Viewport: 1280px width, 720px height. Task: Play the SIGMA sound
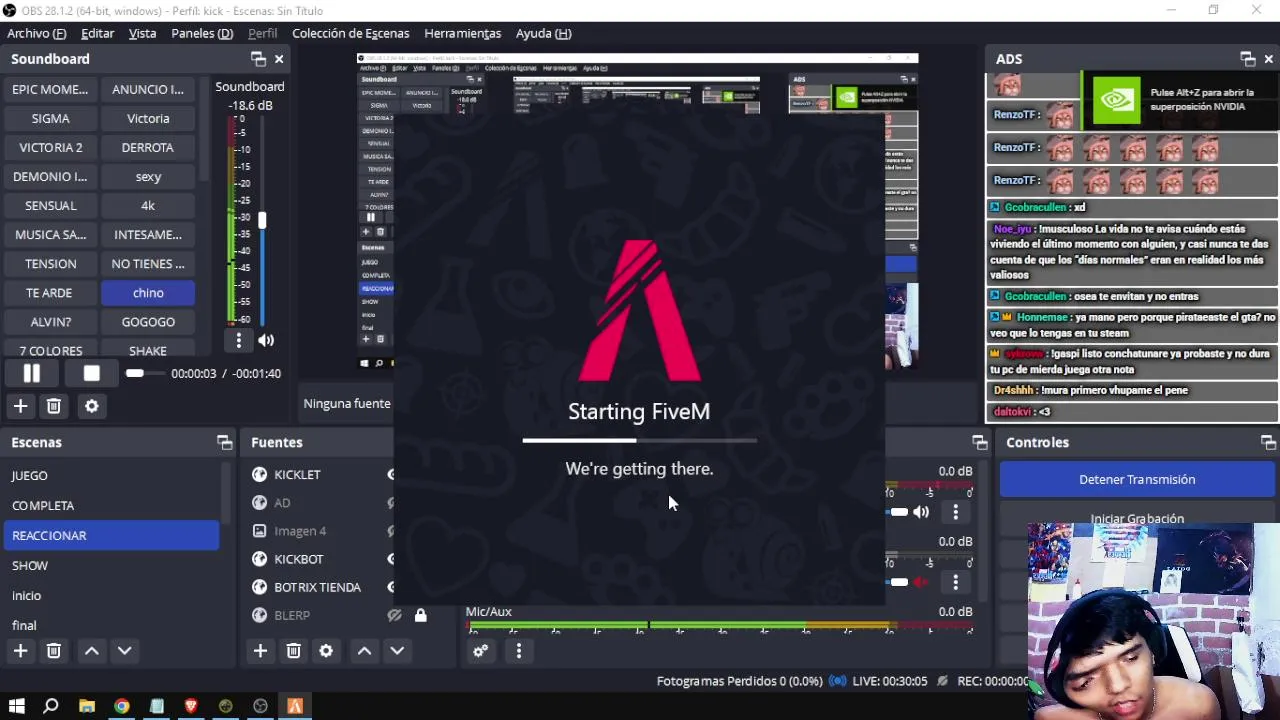pyautogui.click(x=50, y=118)
